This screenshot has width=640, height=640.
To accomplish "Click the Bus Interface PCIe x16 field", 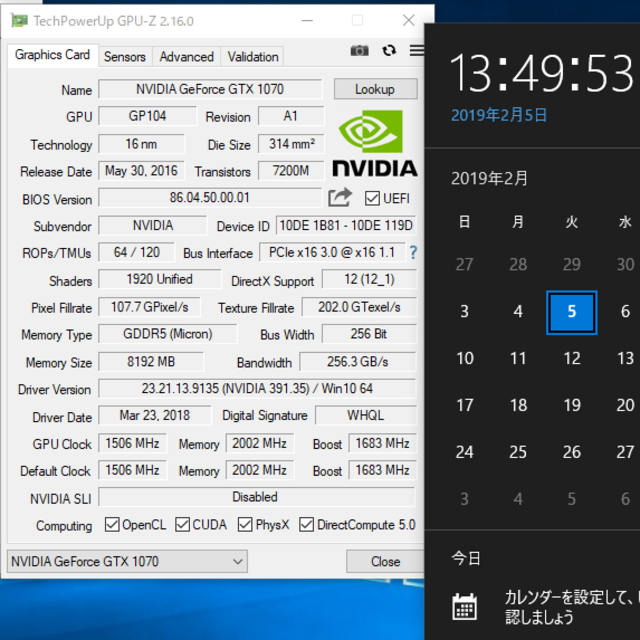I will (x=332, y=252).
